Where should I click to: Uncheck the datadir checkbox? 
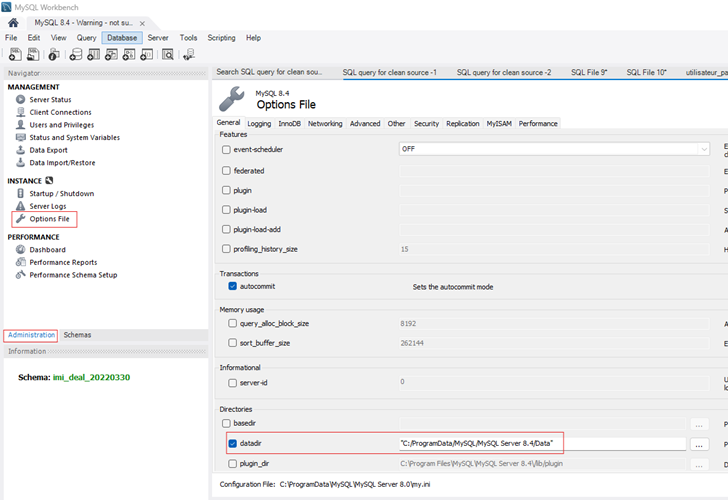click(233, 443)
